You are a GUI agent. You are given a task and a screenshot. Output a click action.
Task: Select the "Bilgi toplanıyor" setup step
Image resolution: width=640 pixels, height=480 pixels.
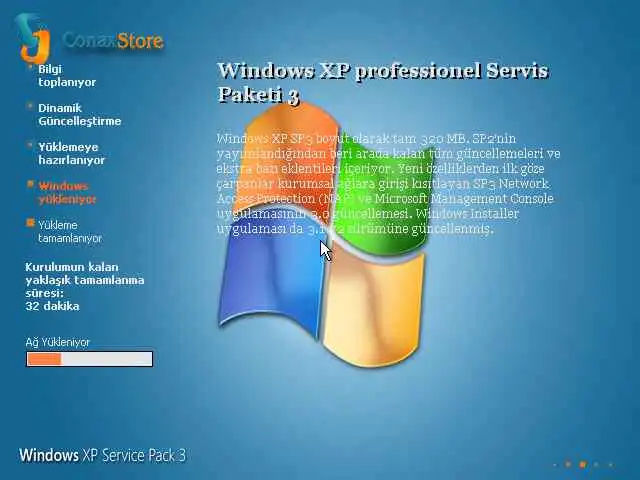[67, 76]
